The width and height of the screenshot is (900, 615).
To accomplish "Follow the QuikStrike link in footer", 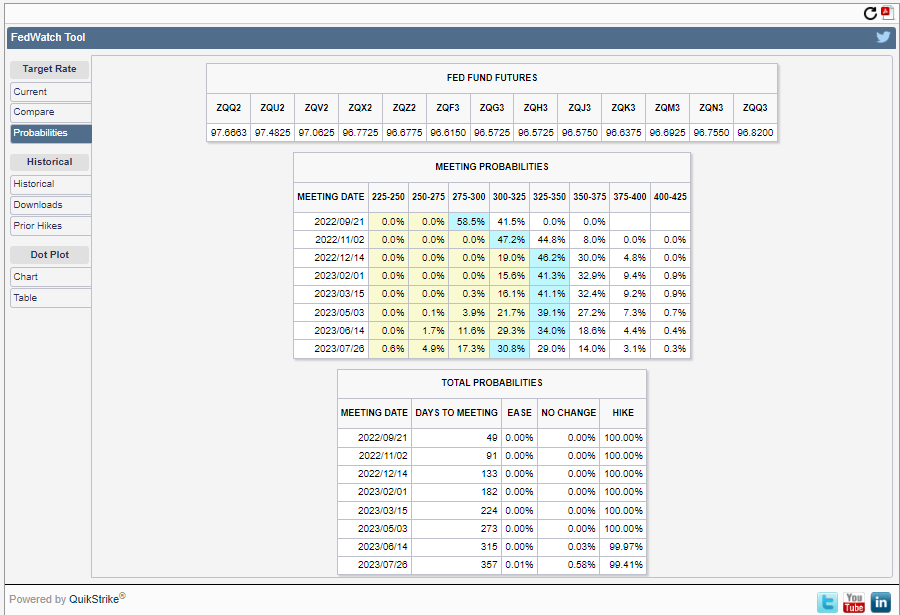I will point(94,599).
